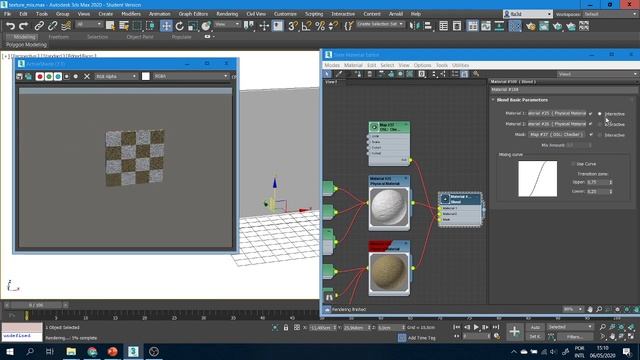Open the Create Selection Set dropdown
Image resolution: width=640 pixels, height=360 pixels.
[x=380, y=24]
